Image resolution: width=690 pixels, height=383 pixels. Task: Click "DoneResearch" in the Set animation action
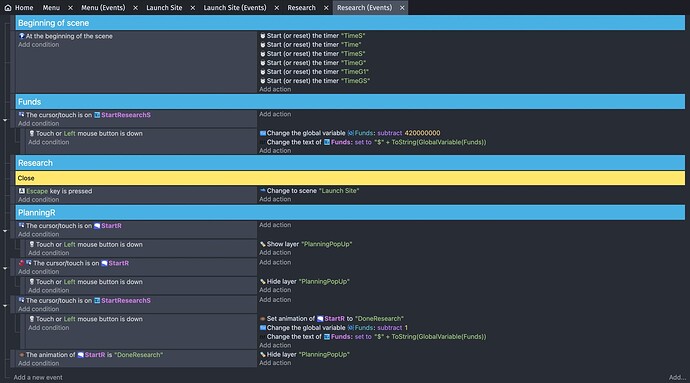pyautogui.click(x=379, y=319)
